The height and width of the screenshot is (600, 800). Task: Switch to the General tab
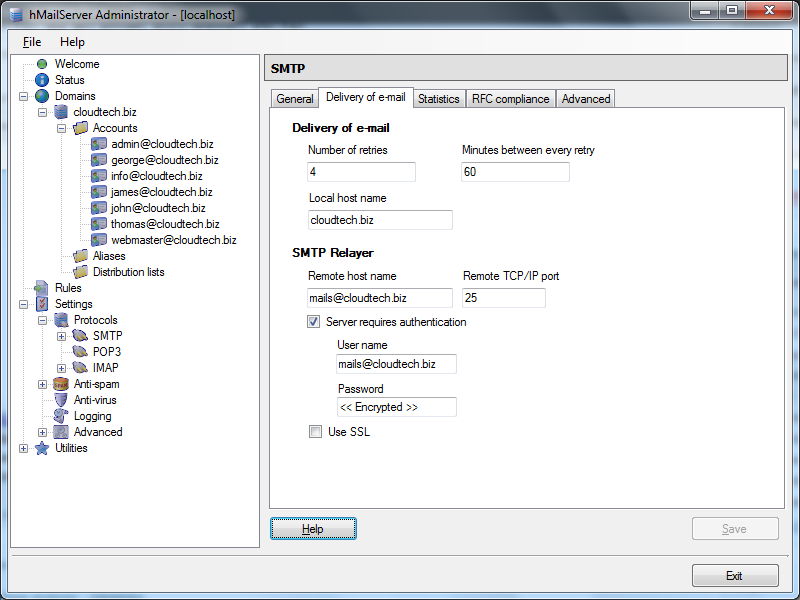coord(294,98)
